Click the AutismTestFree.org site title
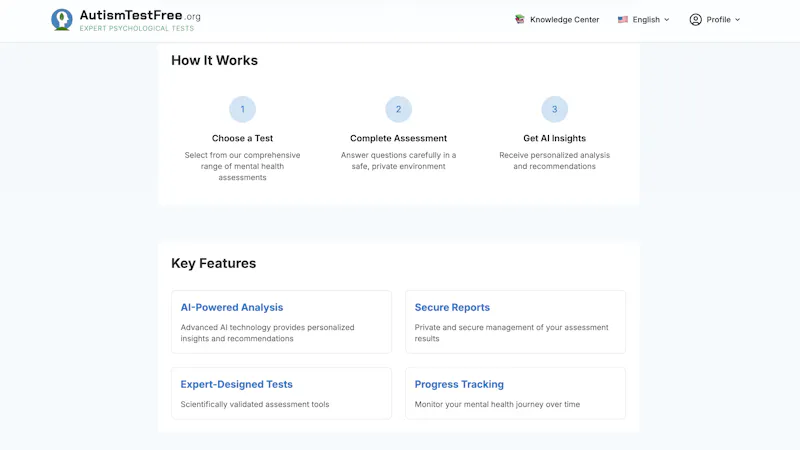This screenshot has width=800, height=450. pos(140,16)
